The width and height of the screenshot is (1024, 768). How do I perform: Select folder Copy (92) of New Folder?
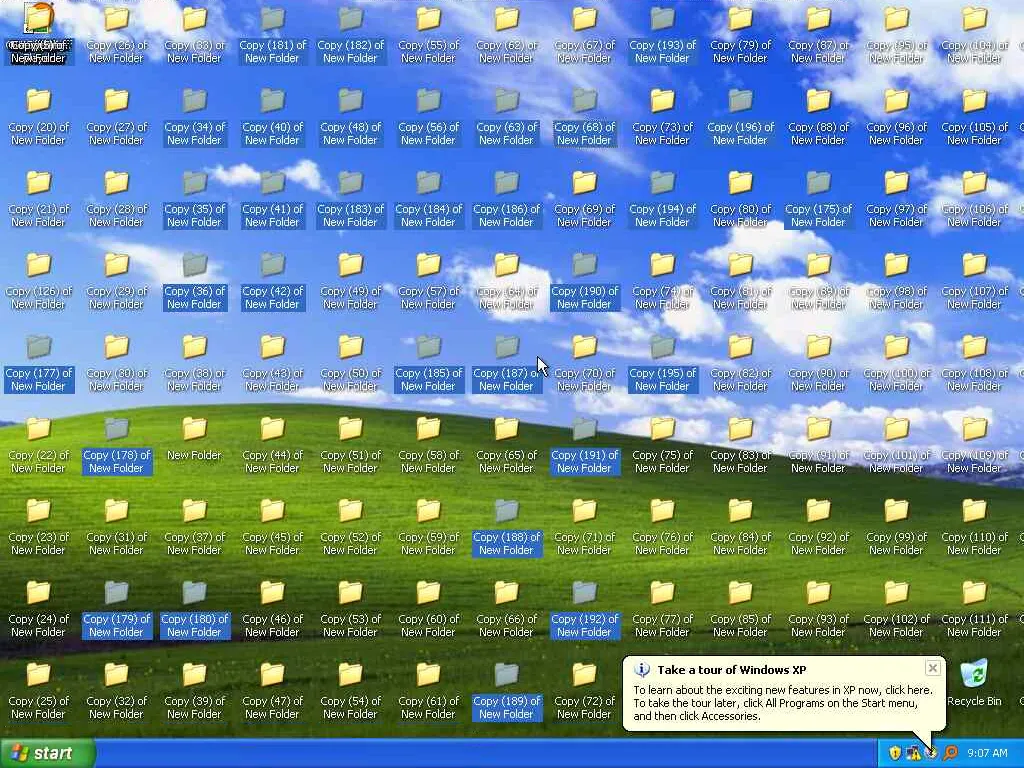pos(818,527)
